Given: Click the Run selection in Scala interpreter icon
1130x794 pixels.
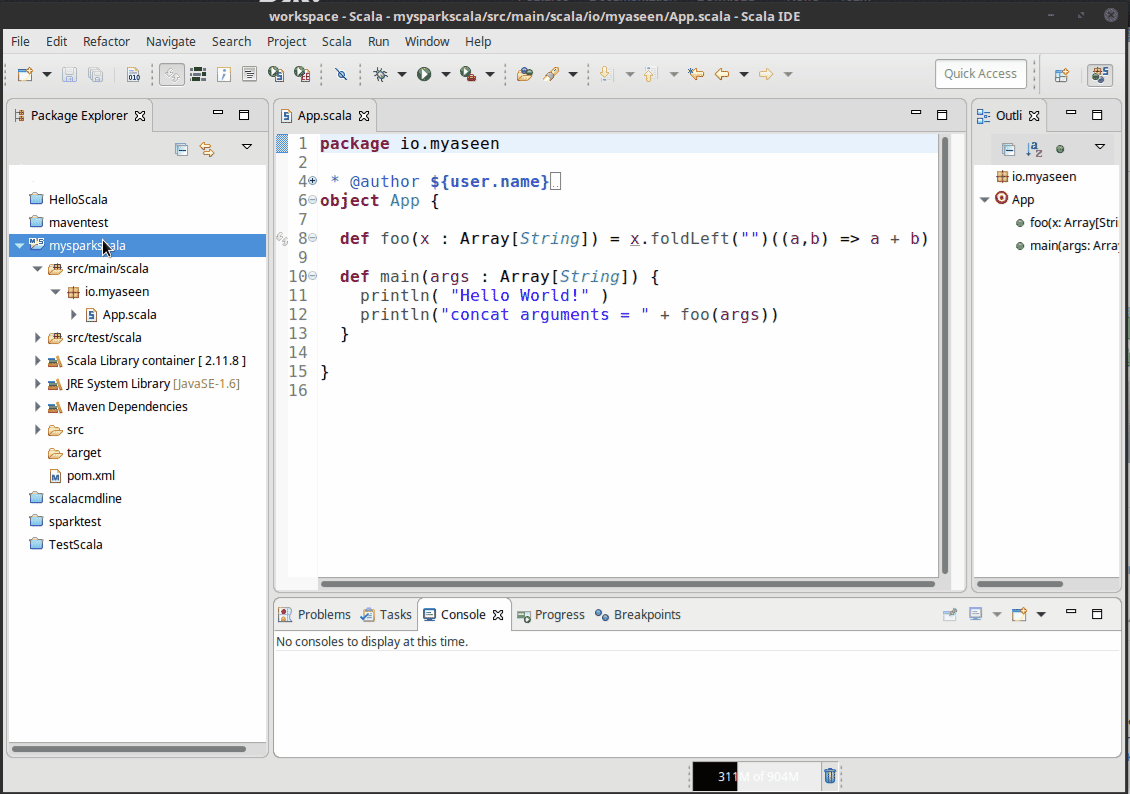Looking at the screenshot, I should pos(275,74).
